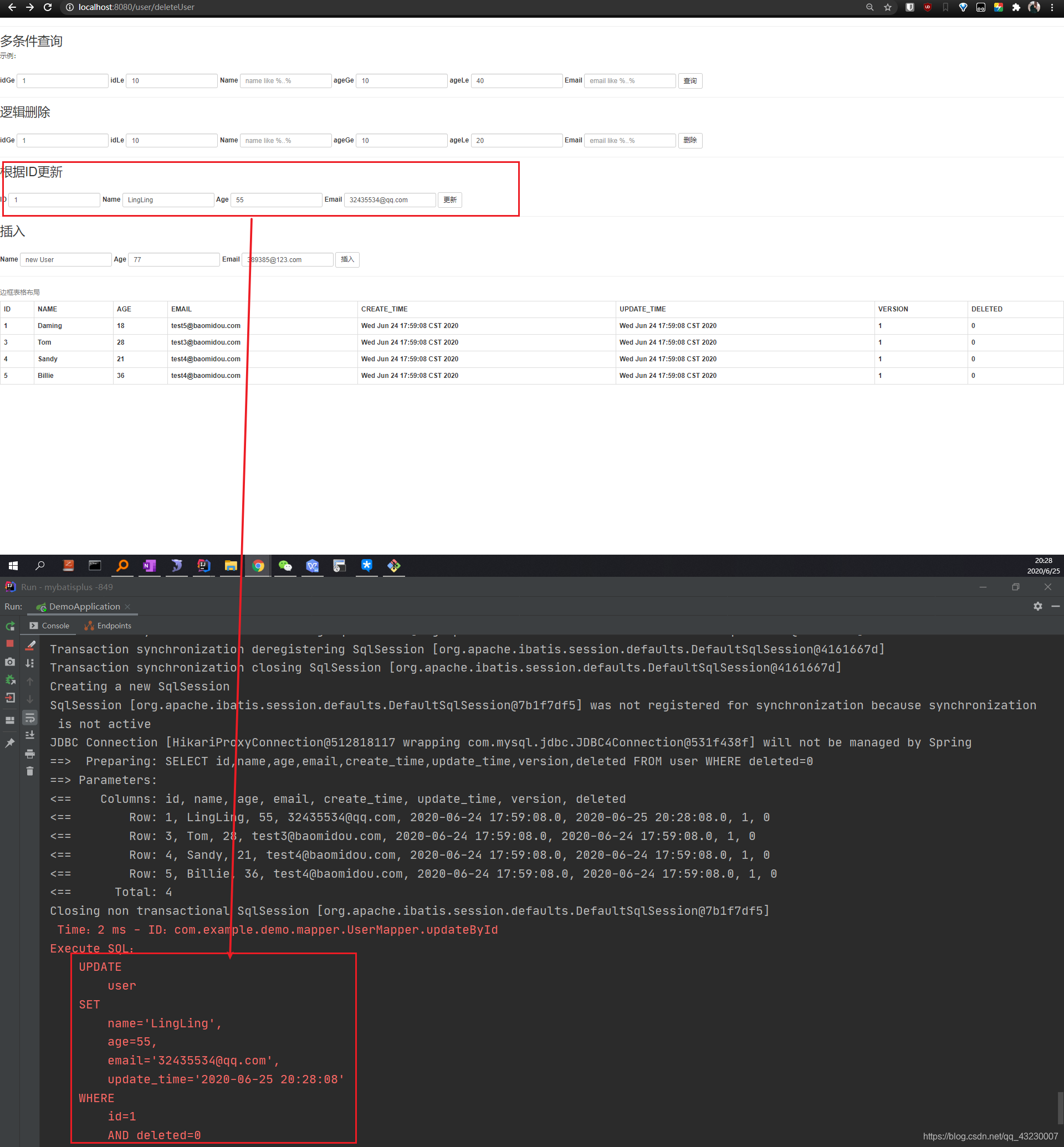Focus the query section ageLe field with 40
Image resolution: width=1064 pixels, height=1147 pixels.
516,80
